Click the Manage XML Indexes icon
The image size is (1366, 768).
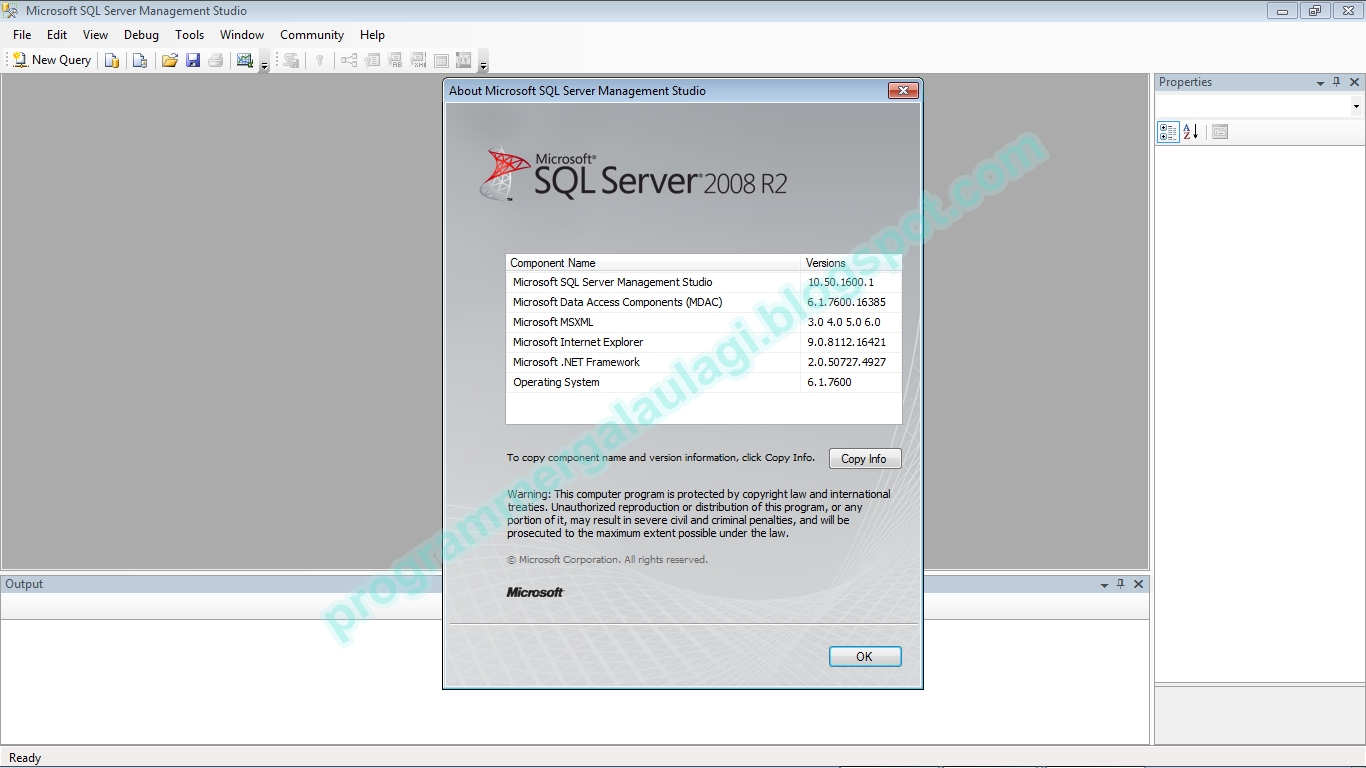418,60
